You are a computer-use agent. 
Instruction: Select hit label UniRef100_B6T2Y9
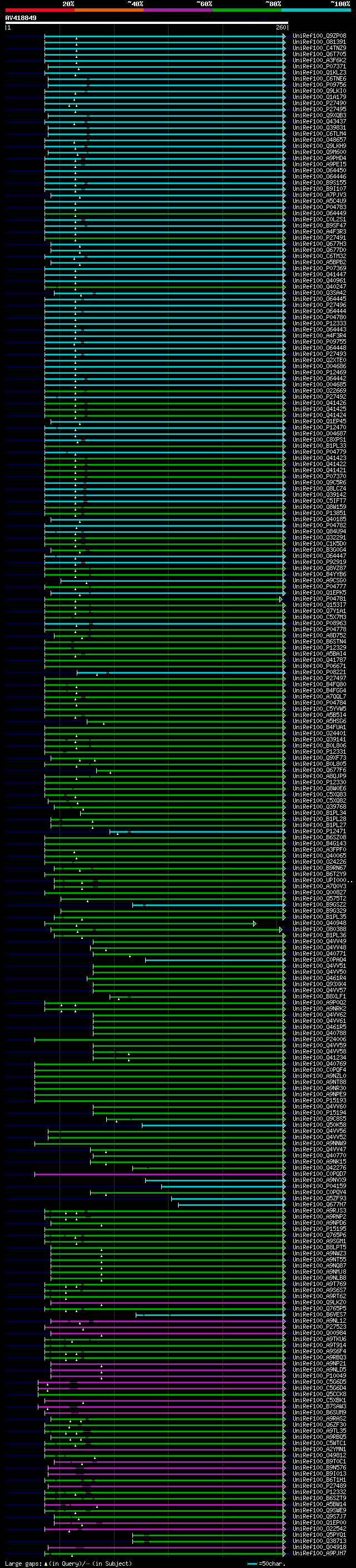[x=319, y=874]
